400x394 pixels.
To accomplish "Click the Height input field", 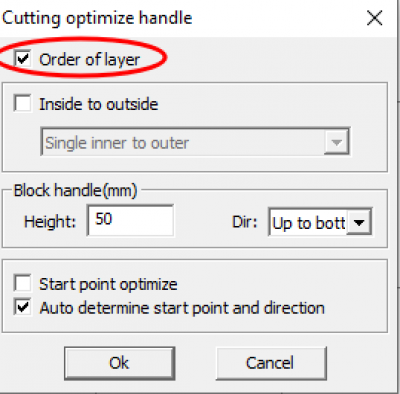I will [x=130, y=220].
